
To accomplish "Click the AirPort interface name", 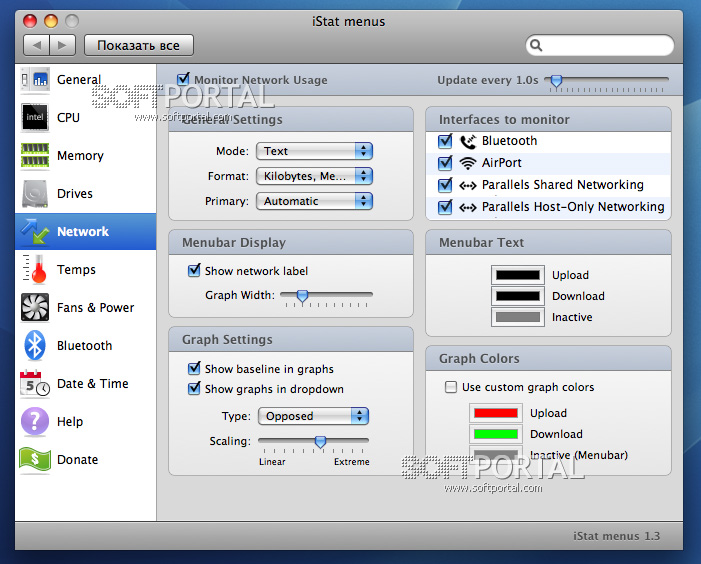I will coord(502,163).
